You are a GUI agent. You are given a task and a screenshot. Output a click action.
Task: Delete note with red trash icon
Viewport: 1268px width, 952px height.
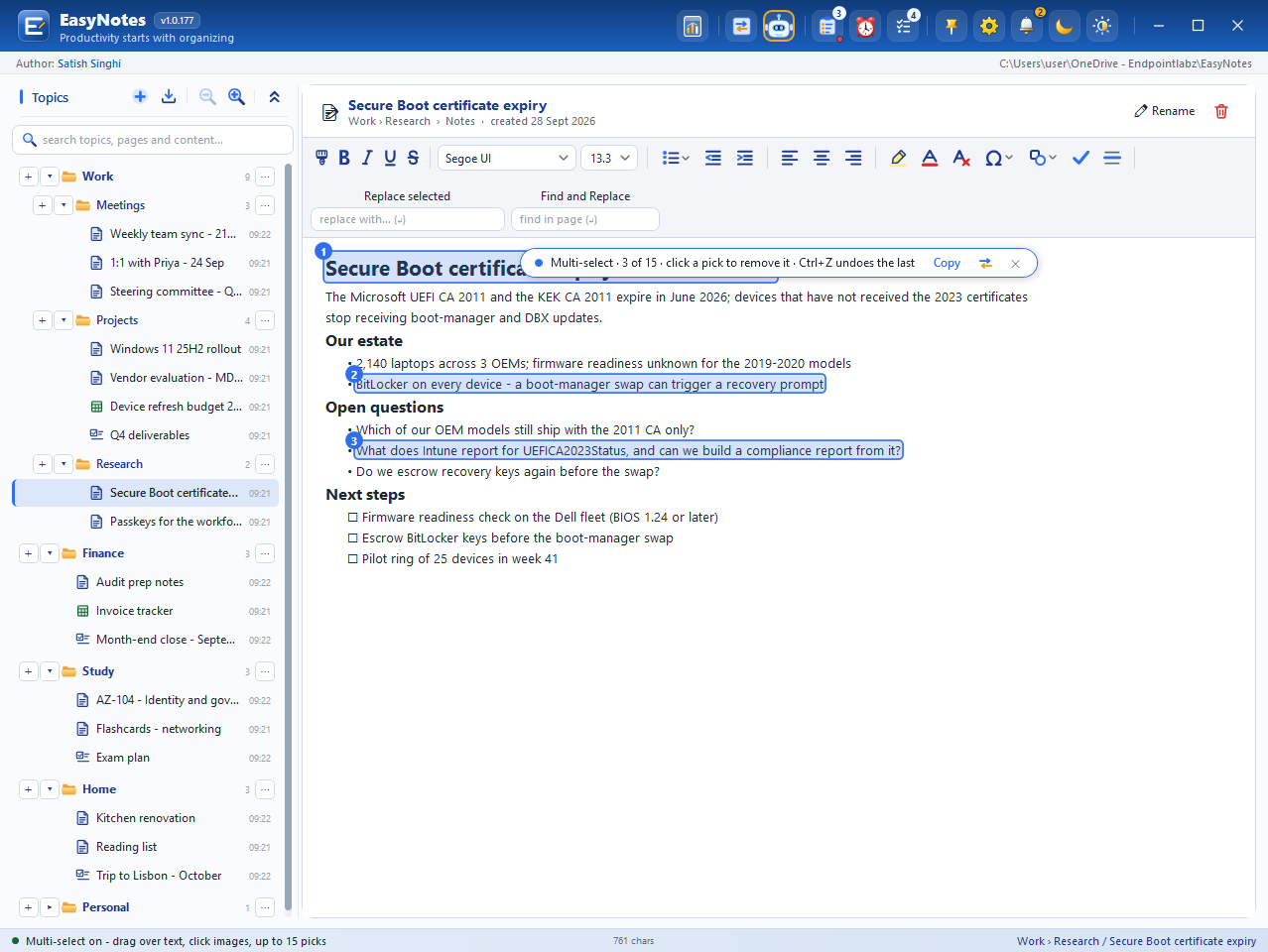[x=1221, y=111]
